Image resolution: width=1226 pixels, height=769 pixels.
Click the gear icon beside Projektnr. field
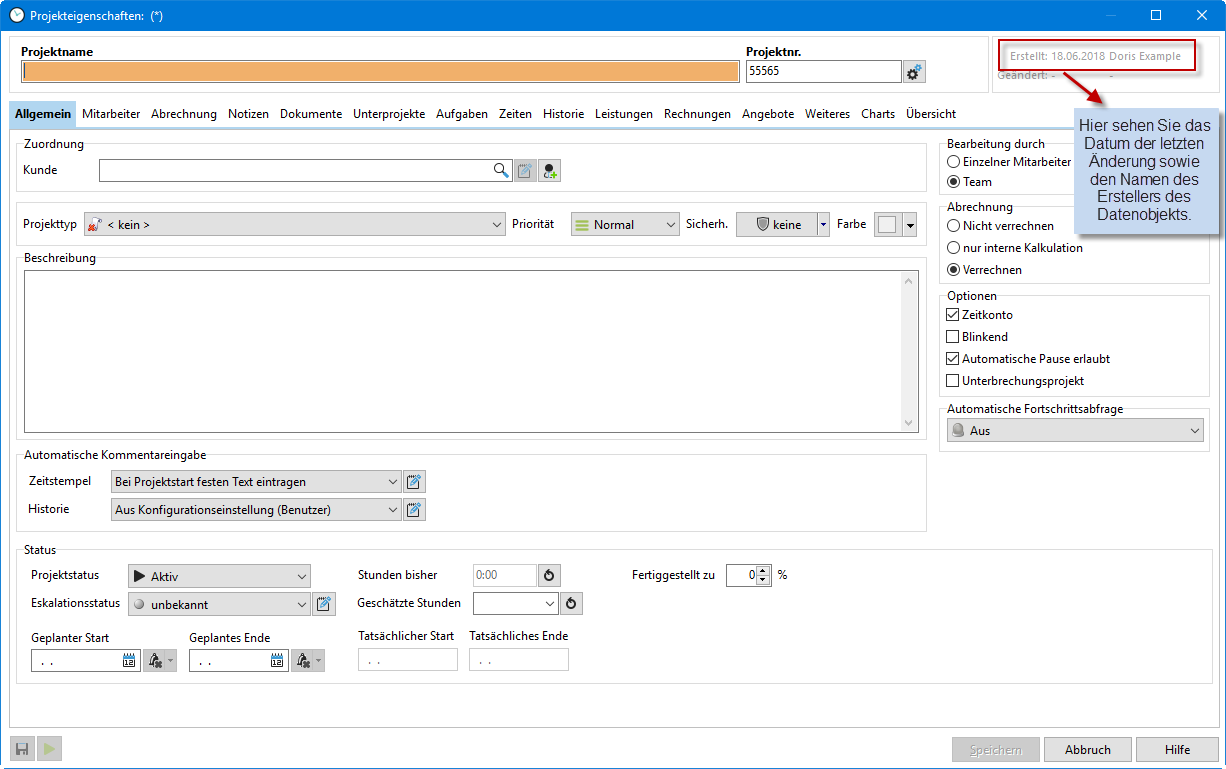point(914,72)
